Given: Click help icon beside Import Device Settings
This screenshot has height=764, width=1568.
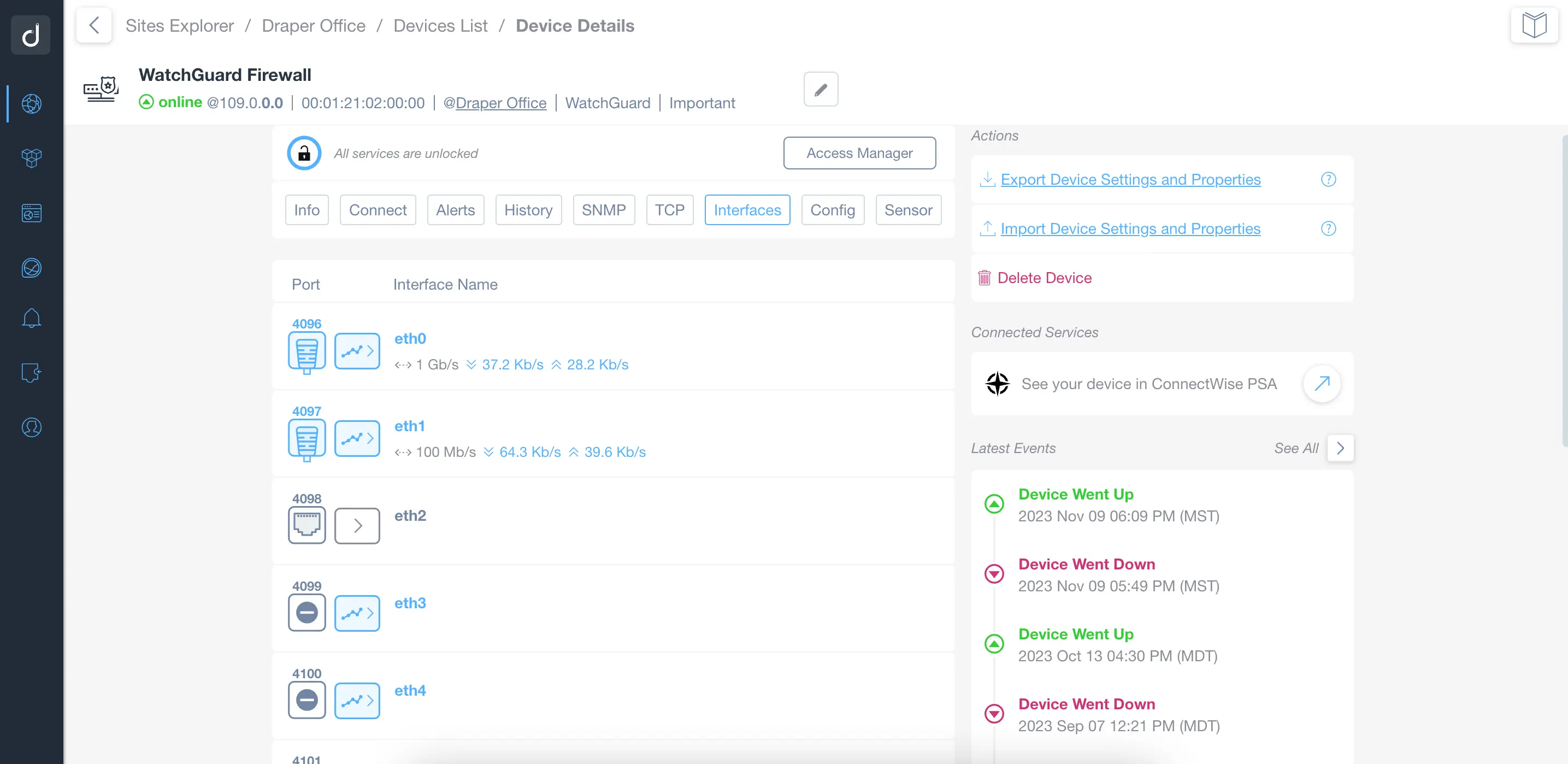Looking at the screenshot, I should pyautogui.click(x=1328, y=229).
